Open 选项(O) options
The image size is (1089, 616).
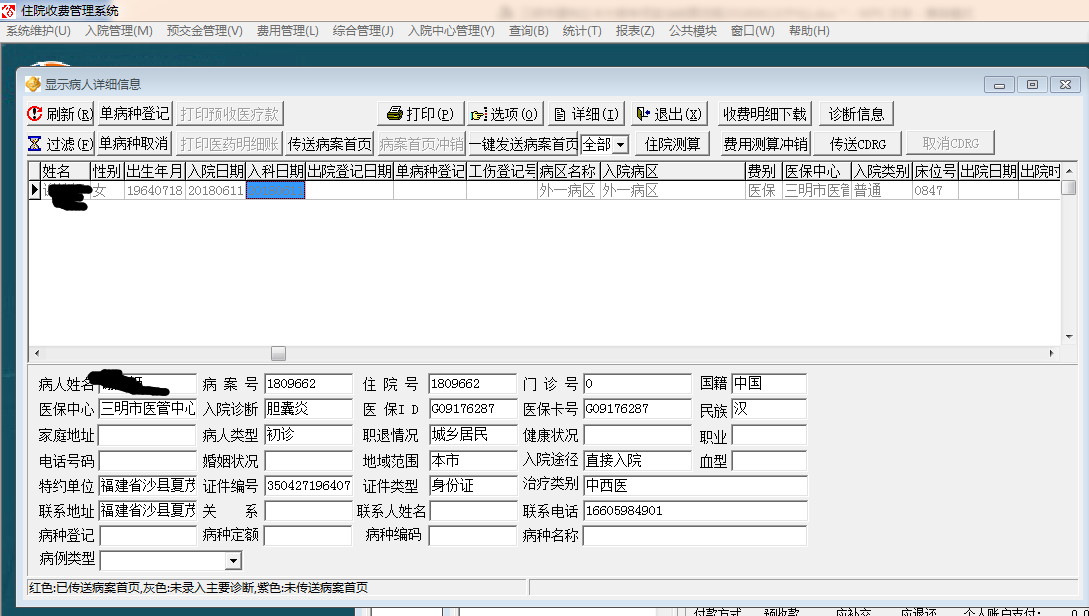pyautogui.click(x=504, y=114)
